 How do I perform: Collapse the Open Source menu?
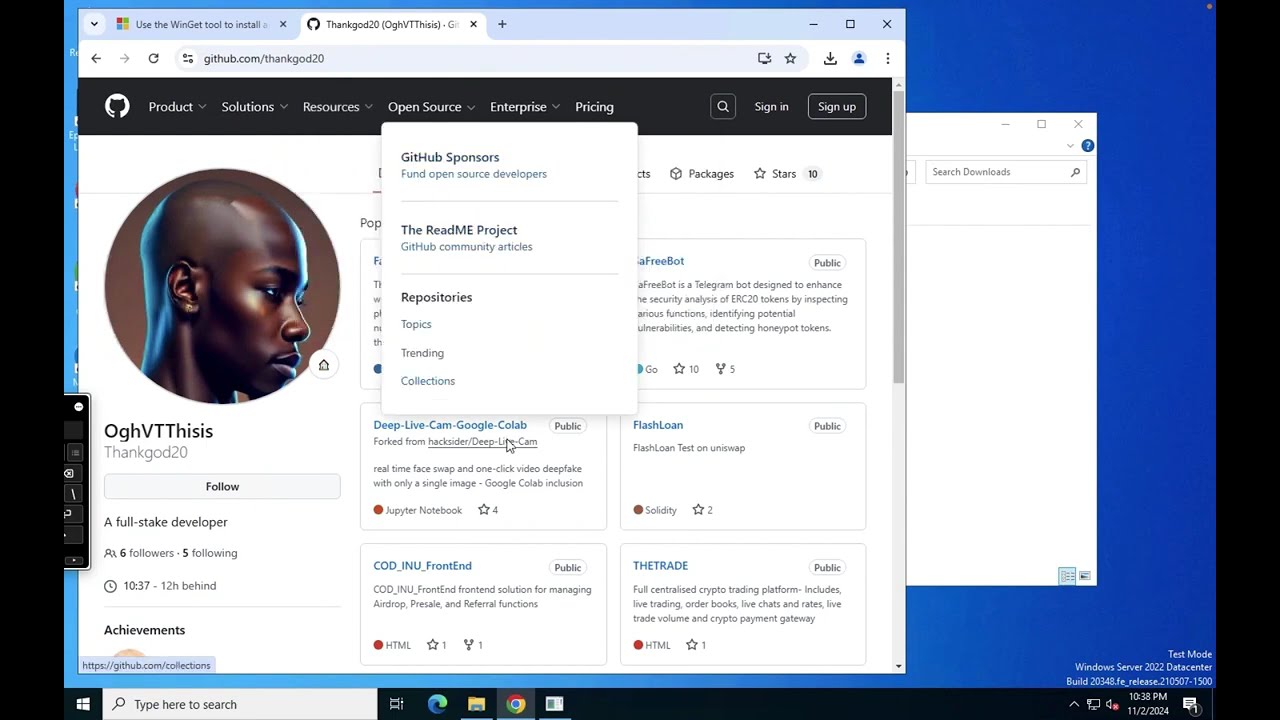coord(431,107)
